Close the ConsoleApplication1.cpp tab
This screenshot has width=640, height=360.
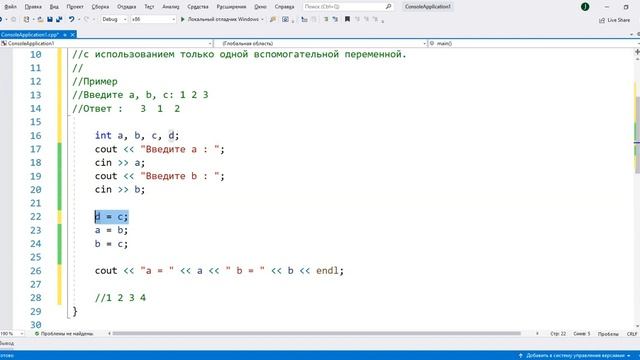[72, 35]
